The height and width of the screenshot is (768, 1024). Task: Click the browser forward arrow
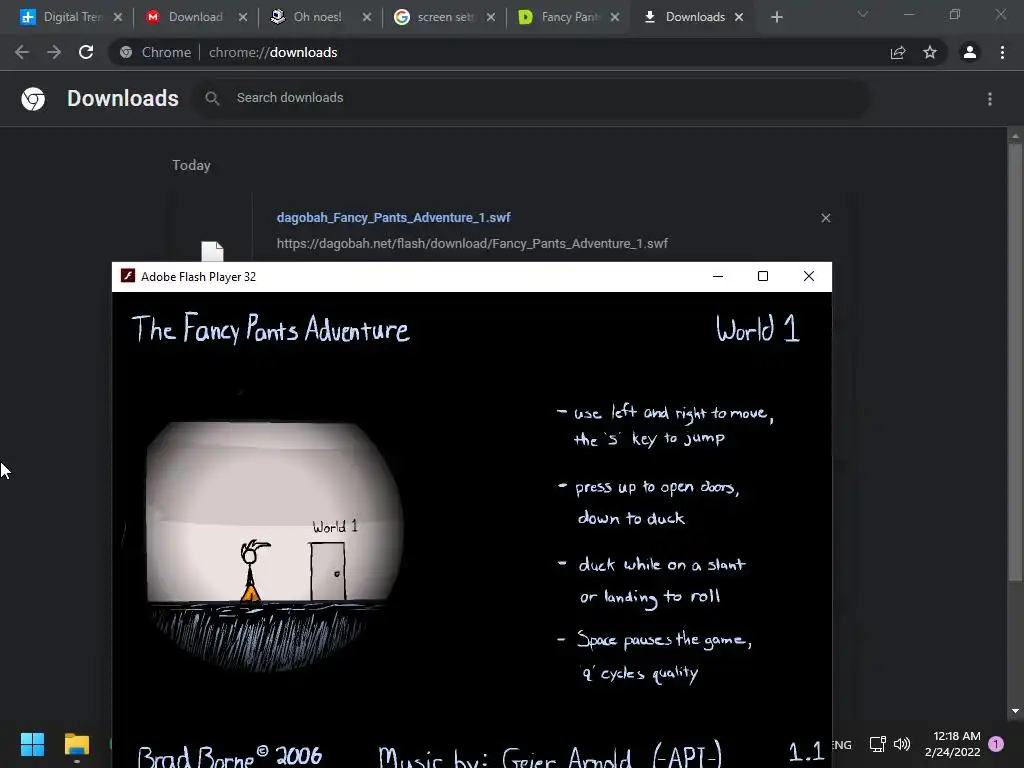coord(54,52)
